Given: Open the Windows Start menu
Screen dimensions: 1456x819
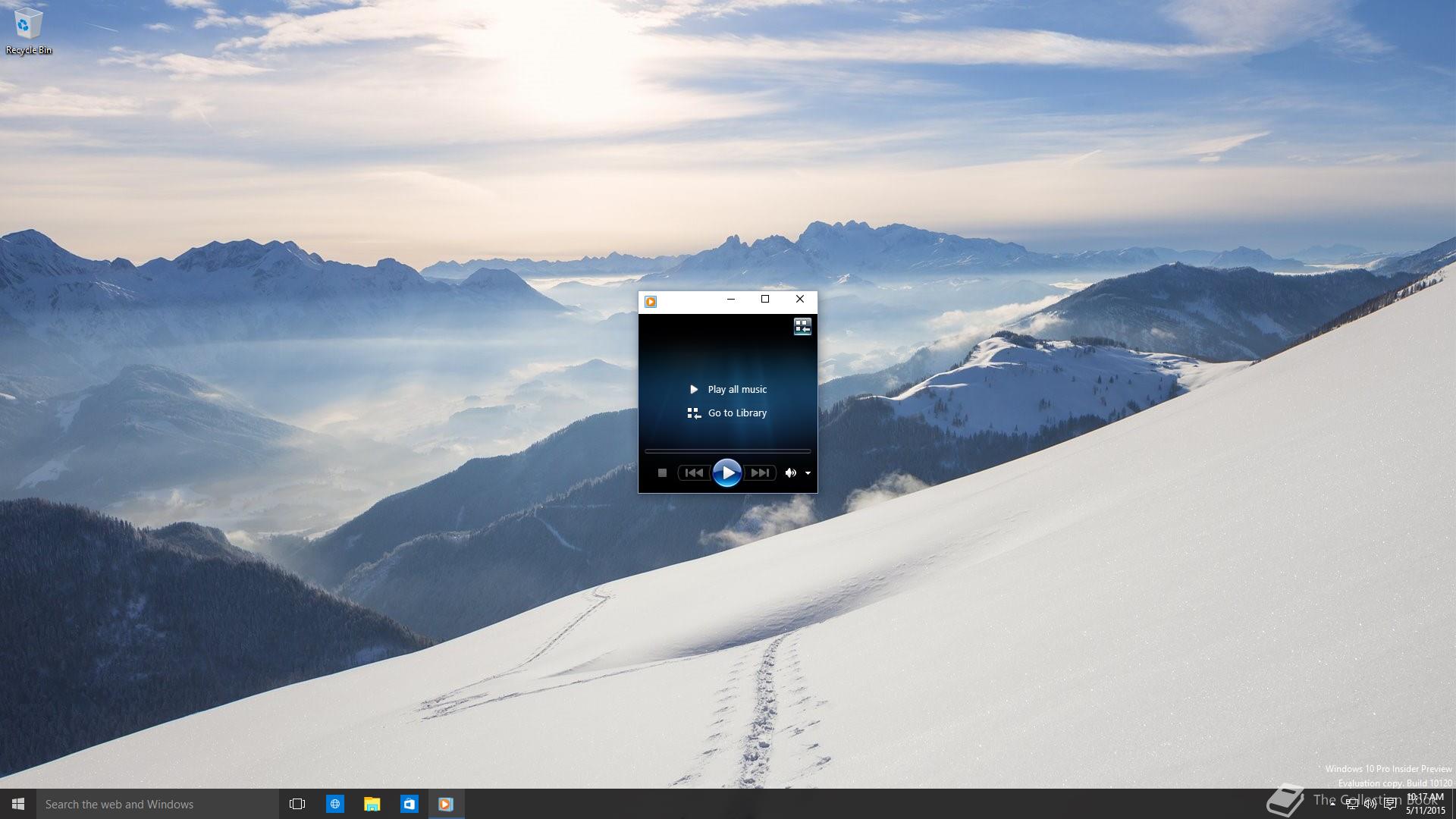Looking at the screenshot, I should pyautogui.click(x=18, y=804).
